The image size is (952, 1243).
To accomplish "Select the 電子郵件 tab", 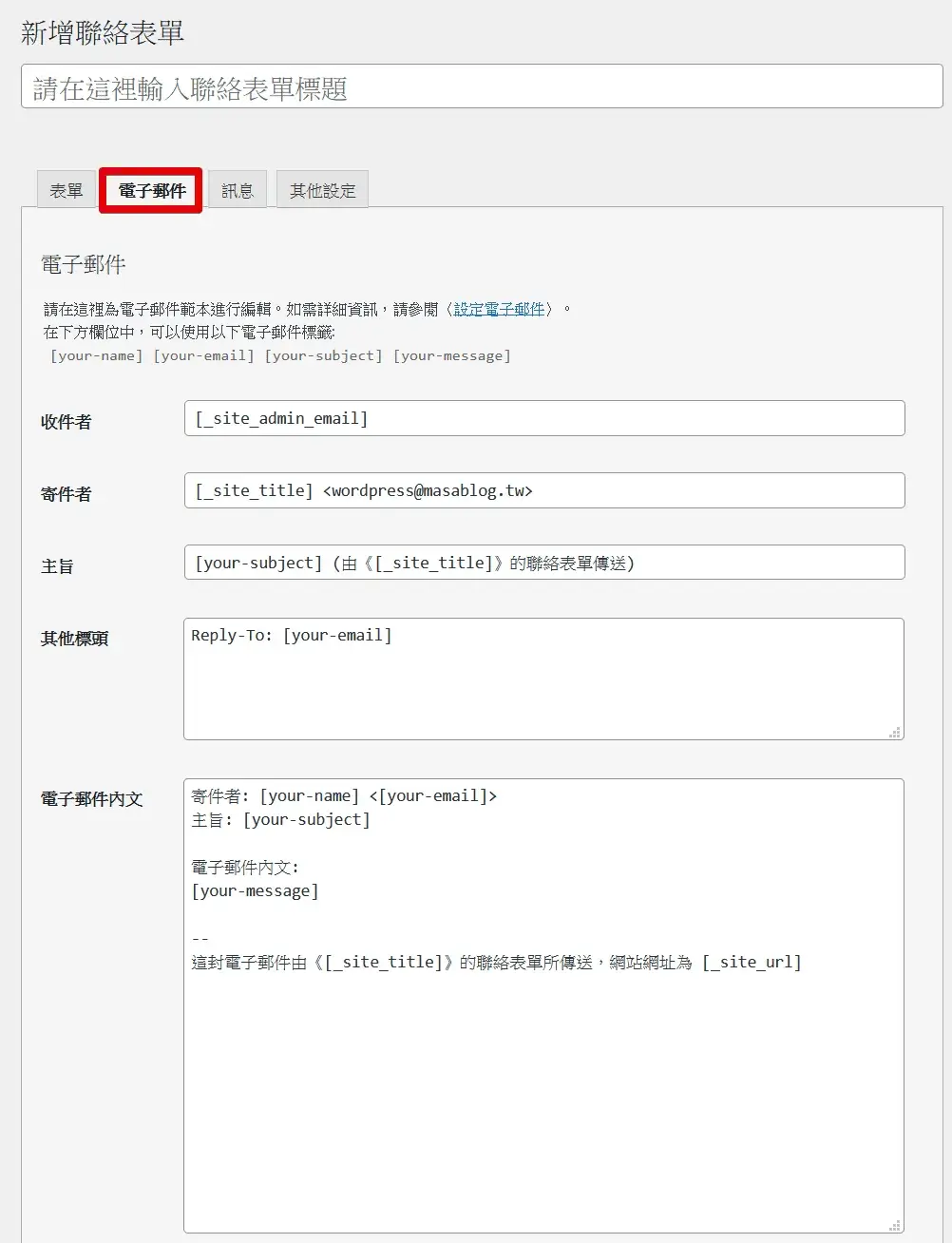I will pyautogui.click(x=152, y=190).
